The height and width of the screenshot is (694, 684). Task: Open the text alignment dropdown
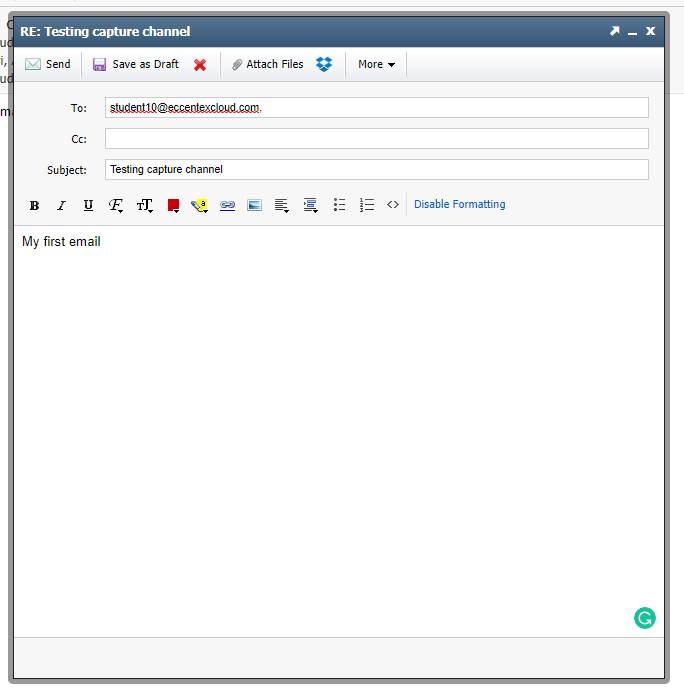tap(282, 205)
